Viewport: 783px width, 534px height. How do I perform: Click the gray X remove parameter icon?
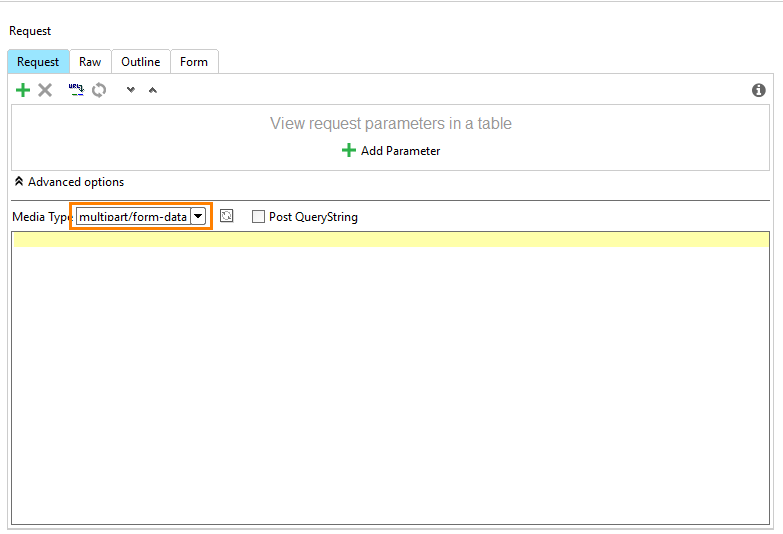(x=45, y=90)
